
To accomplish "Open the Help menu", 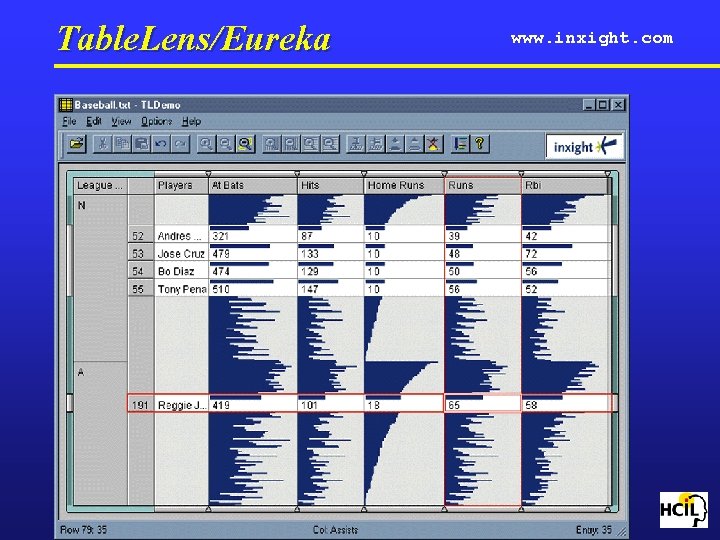I will click(x=191, y=122).
